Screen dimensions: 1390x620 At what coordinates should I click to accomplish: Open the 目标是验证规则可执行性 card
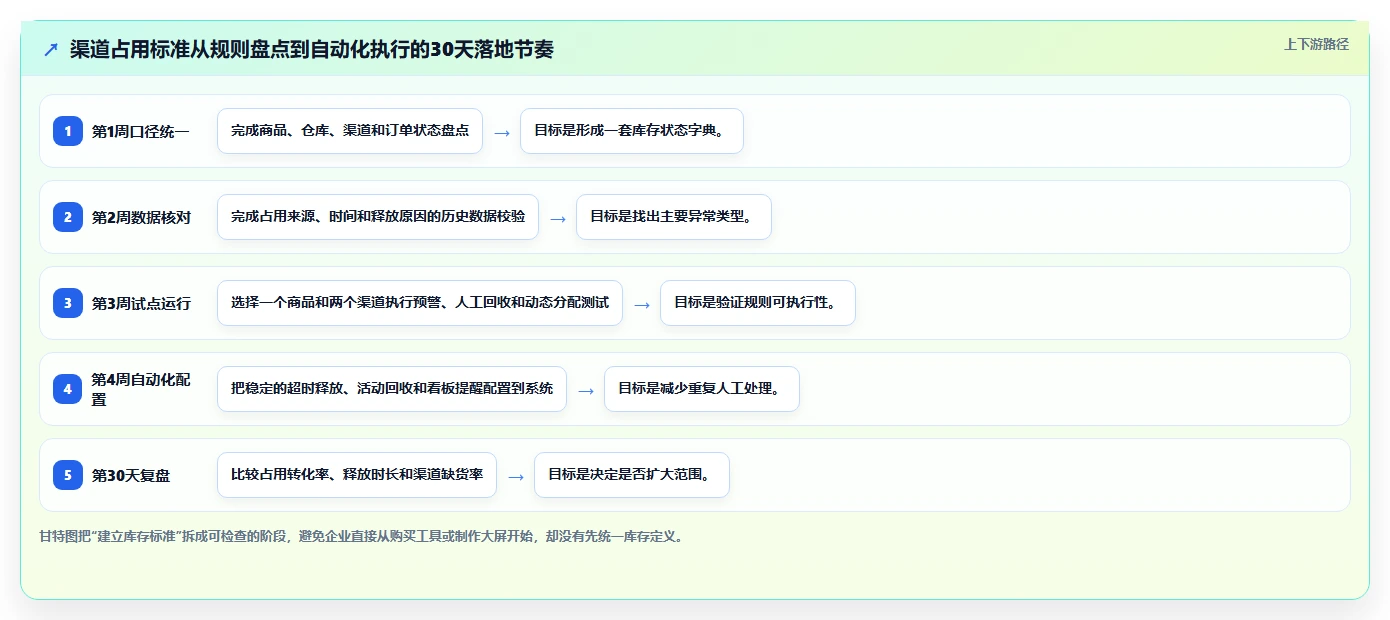click(758, 303)
